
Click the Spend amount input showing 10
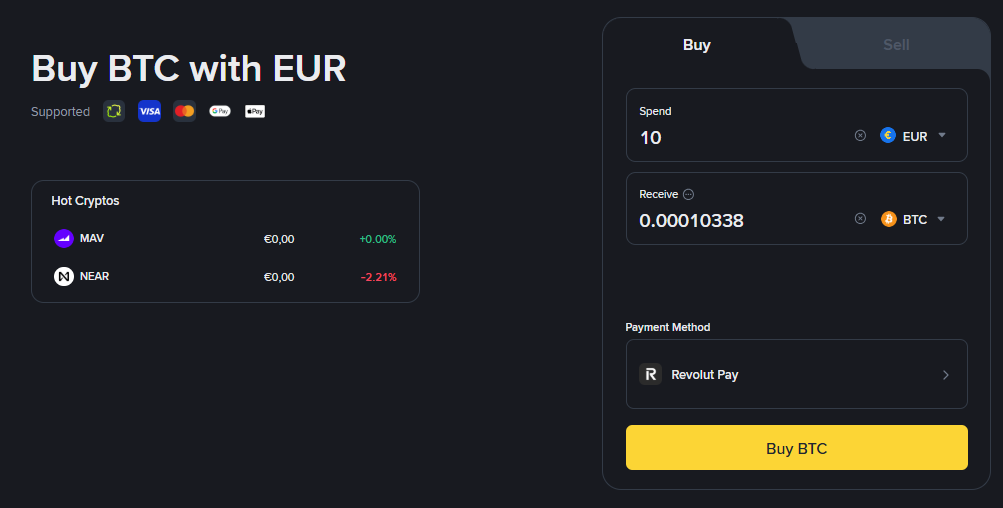pos(740,137)
